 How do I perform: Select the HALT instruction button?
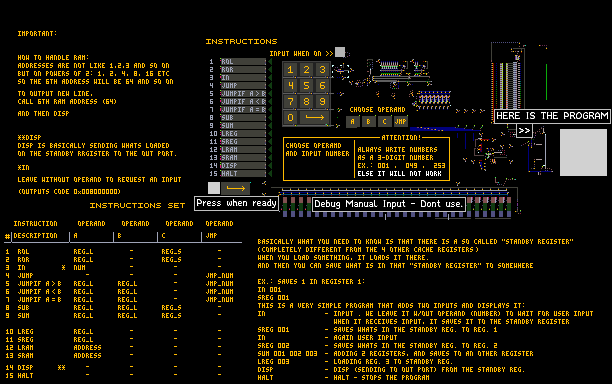coord(243,174)
